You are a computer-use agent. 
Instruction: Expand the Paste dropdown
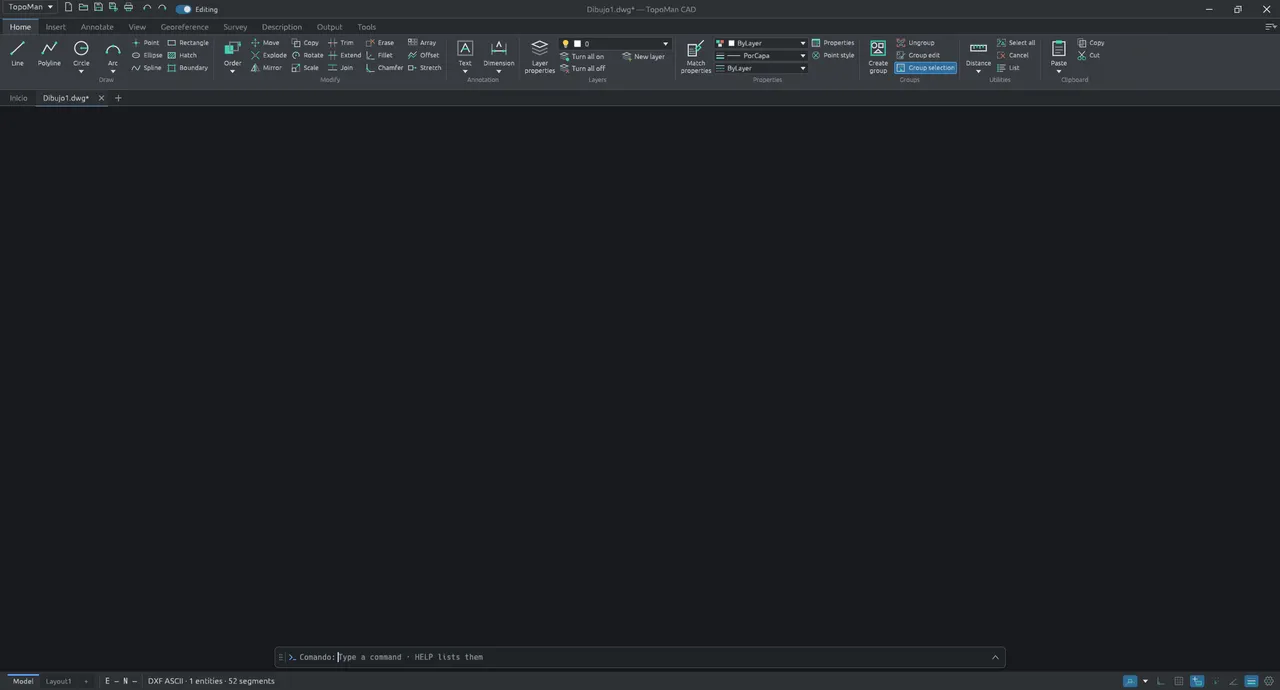(x=1059, y=71)
